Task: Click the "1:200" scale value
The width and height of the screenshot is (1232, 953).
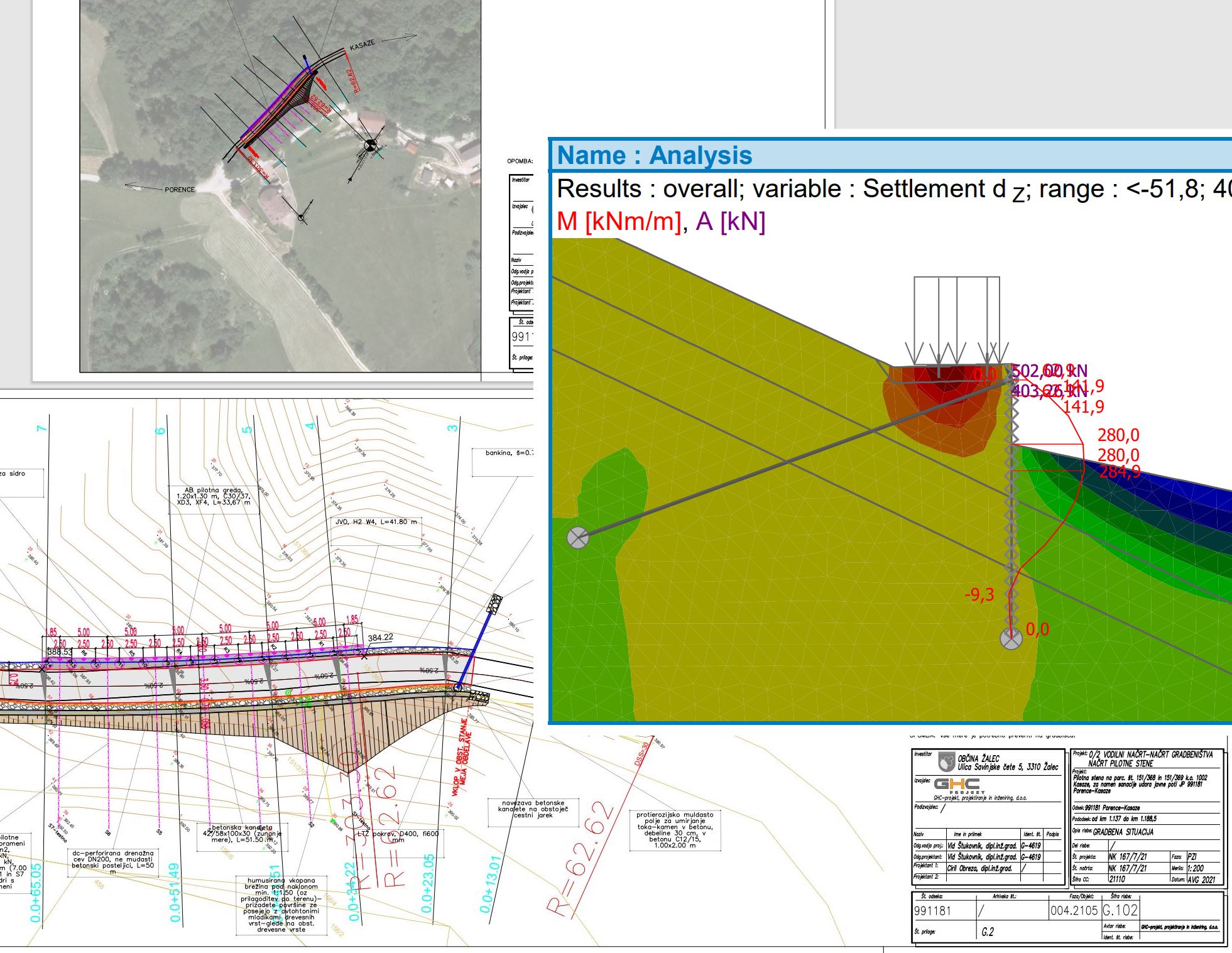Action: (1196, 868)
